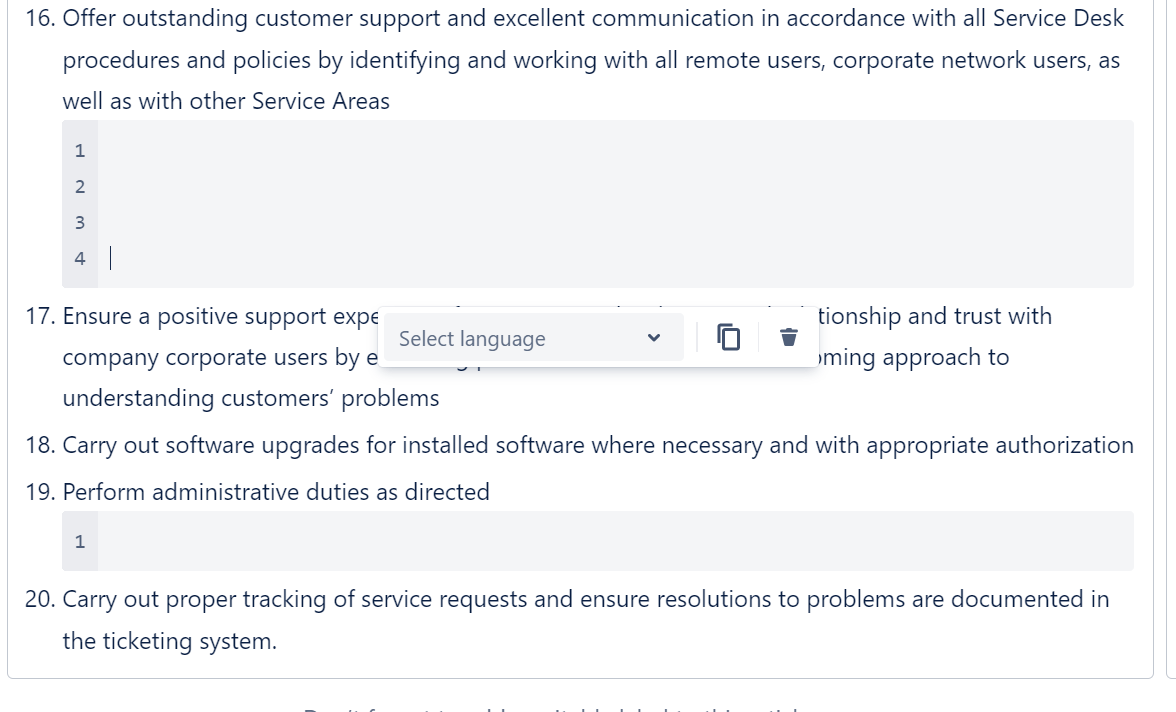Open the Select language dropdown
1176x712 pixels.
[x=532, y=338]
